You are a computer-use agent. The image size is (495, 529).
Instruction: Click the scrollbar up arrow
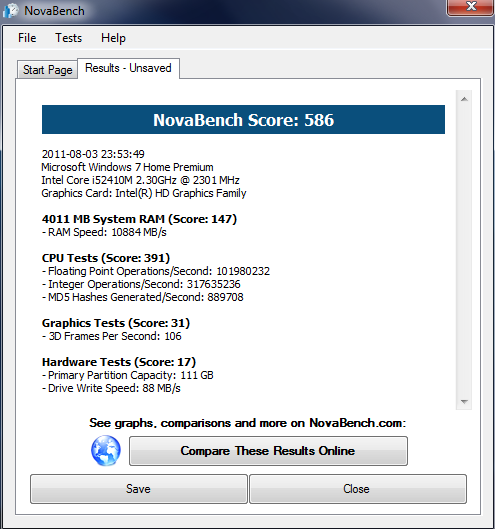[464, 99]
